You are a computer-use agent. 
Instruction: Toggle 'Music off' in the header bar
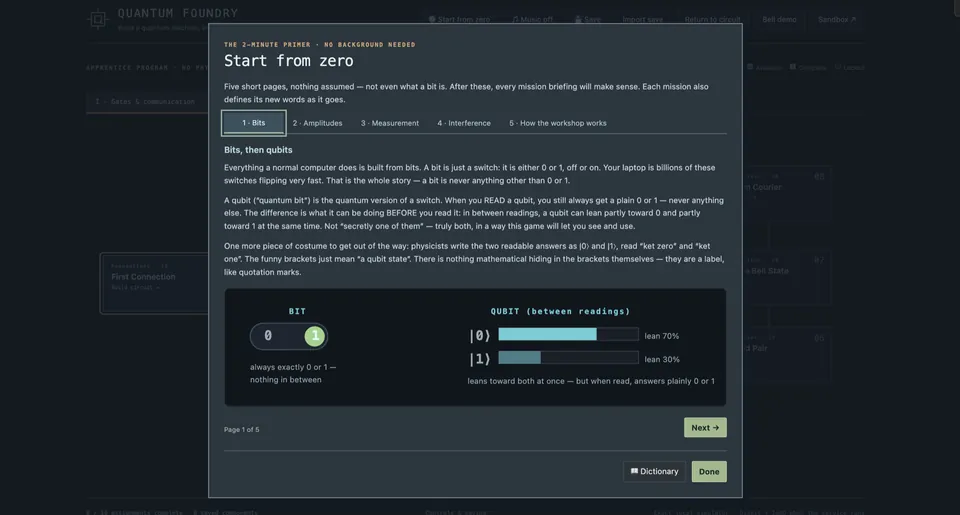pyautogui.click(x=532, y=20)
